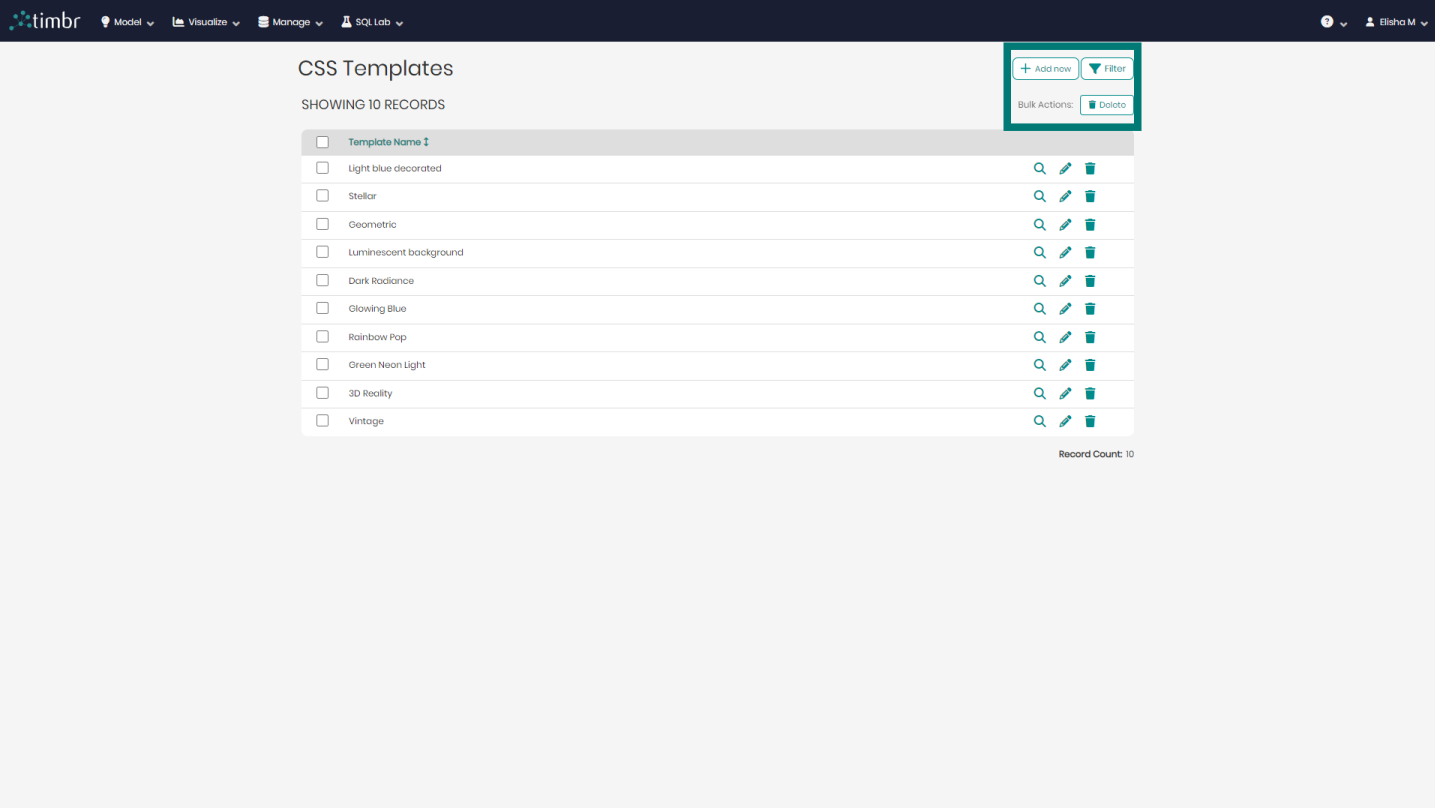1435x808 pixels.
Task: Check the select-all checkbox in the header
Action: [322, 142]
